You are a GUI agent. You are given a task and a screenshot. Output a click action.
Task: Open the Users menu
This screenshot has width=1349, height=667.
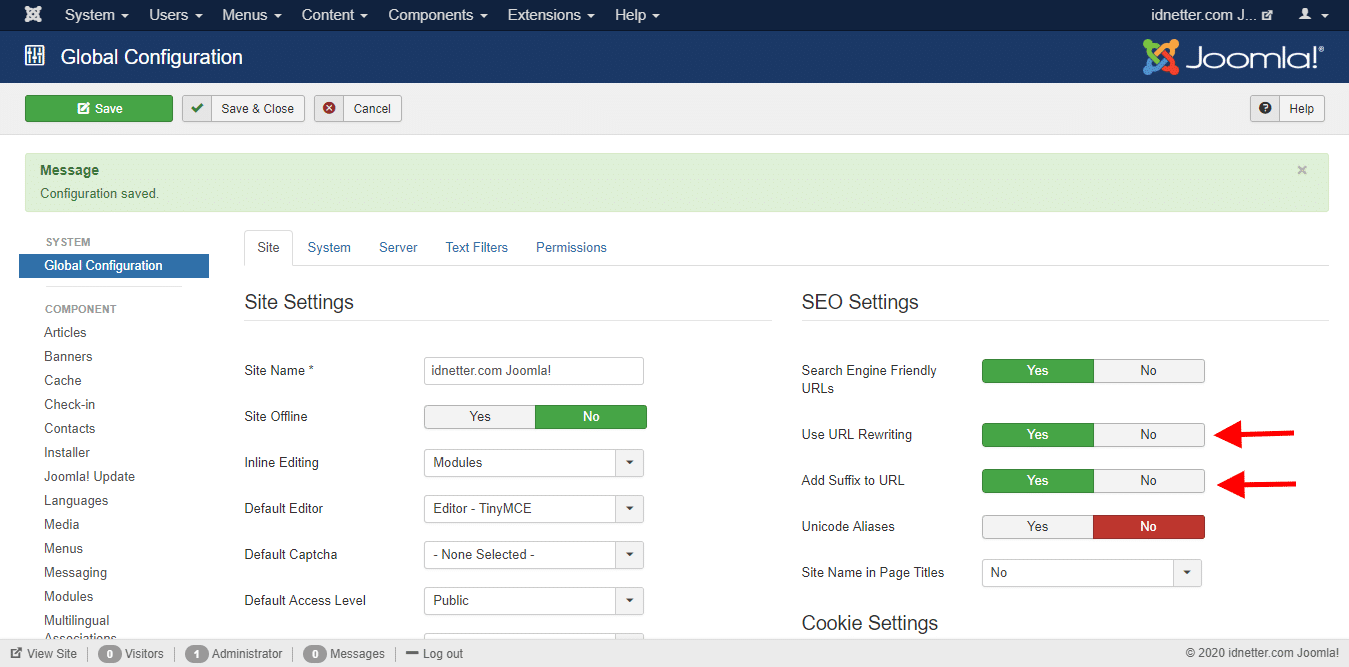coord(176,15)
